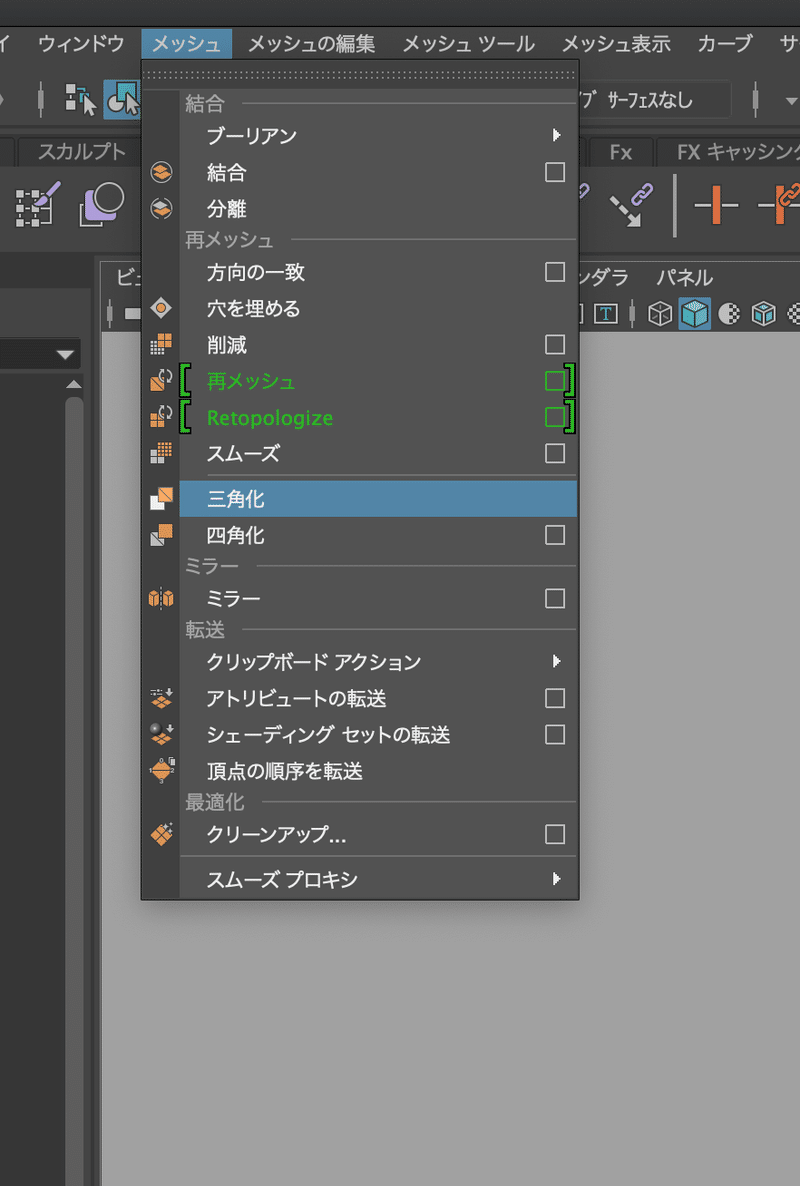Viewport: 800px width, 1186px height.
Task: Click overlapping shapes shelf icon
Action: pos(101,203)
